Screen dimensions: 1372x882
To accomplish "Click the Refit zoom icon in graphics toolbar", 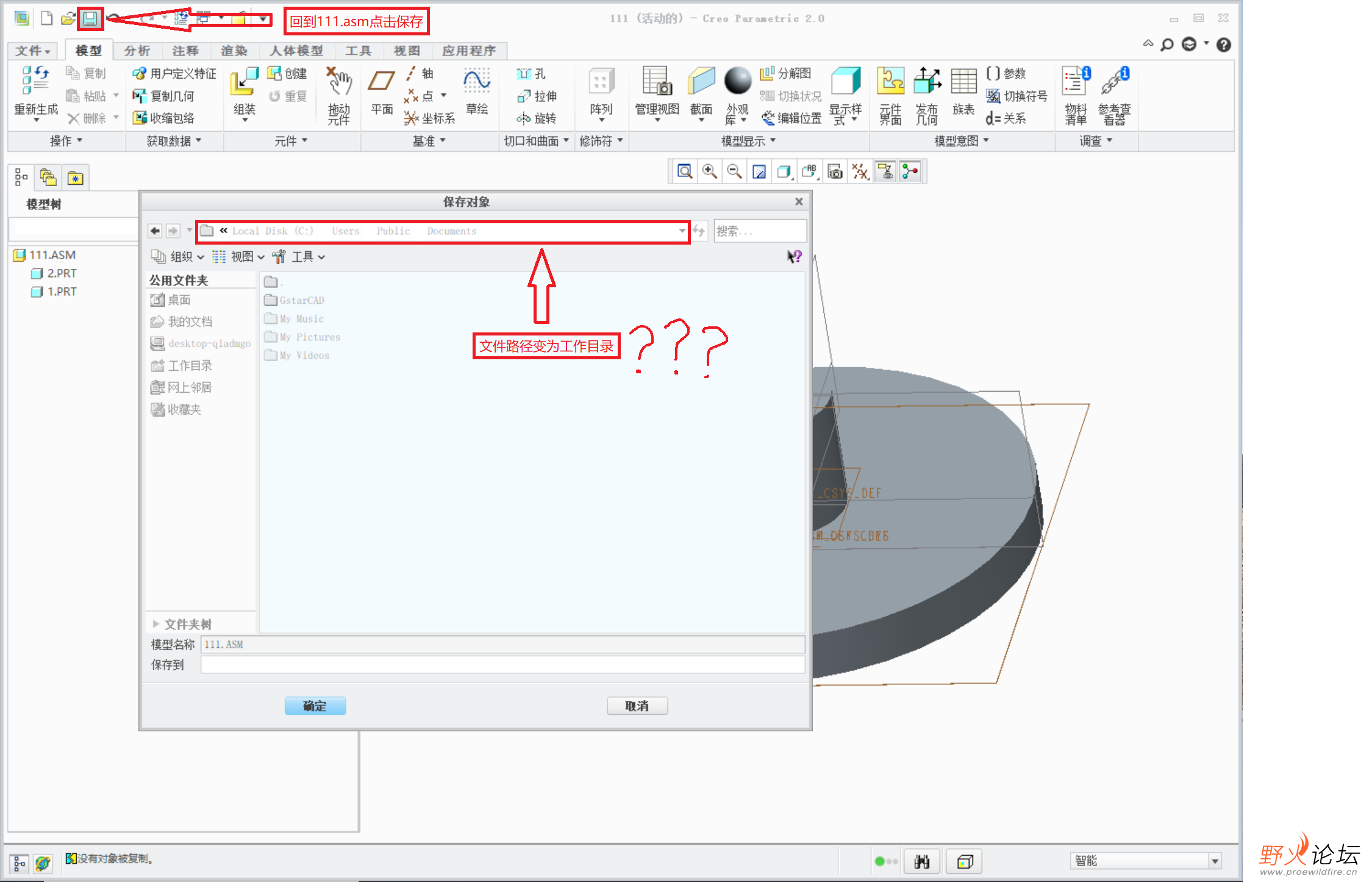I will pyautogui.click(x=685, y=172).
